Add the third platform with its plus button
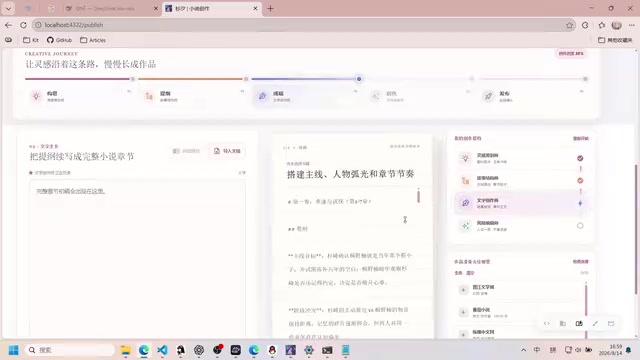640x360 pixels. pyautogui.click(x=463, y=334)
